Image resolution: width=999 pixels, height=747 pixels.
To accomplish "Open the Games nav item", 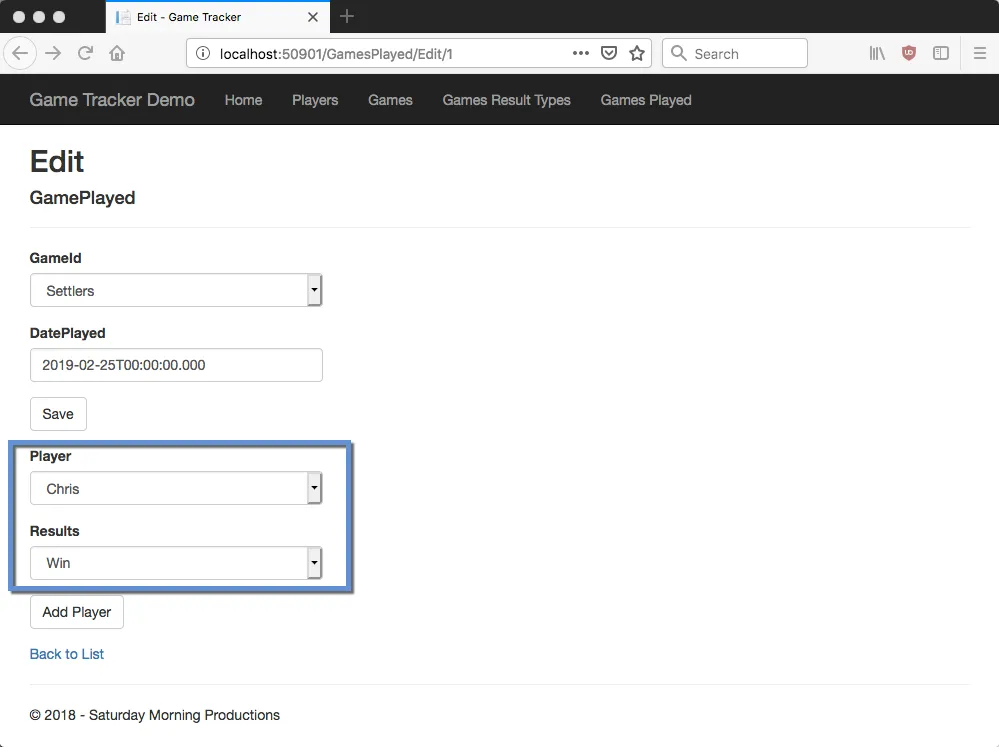I will click(x=391, y=100).
